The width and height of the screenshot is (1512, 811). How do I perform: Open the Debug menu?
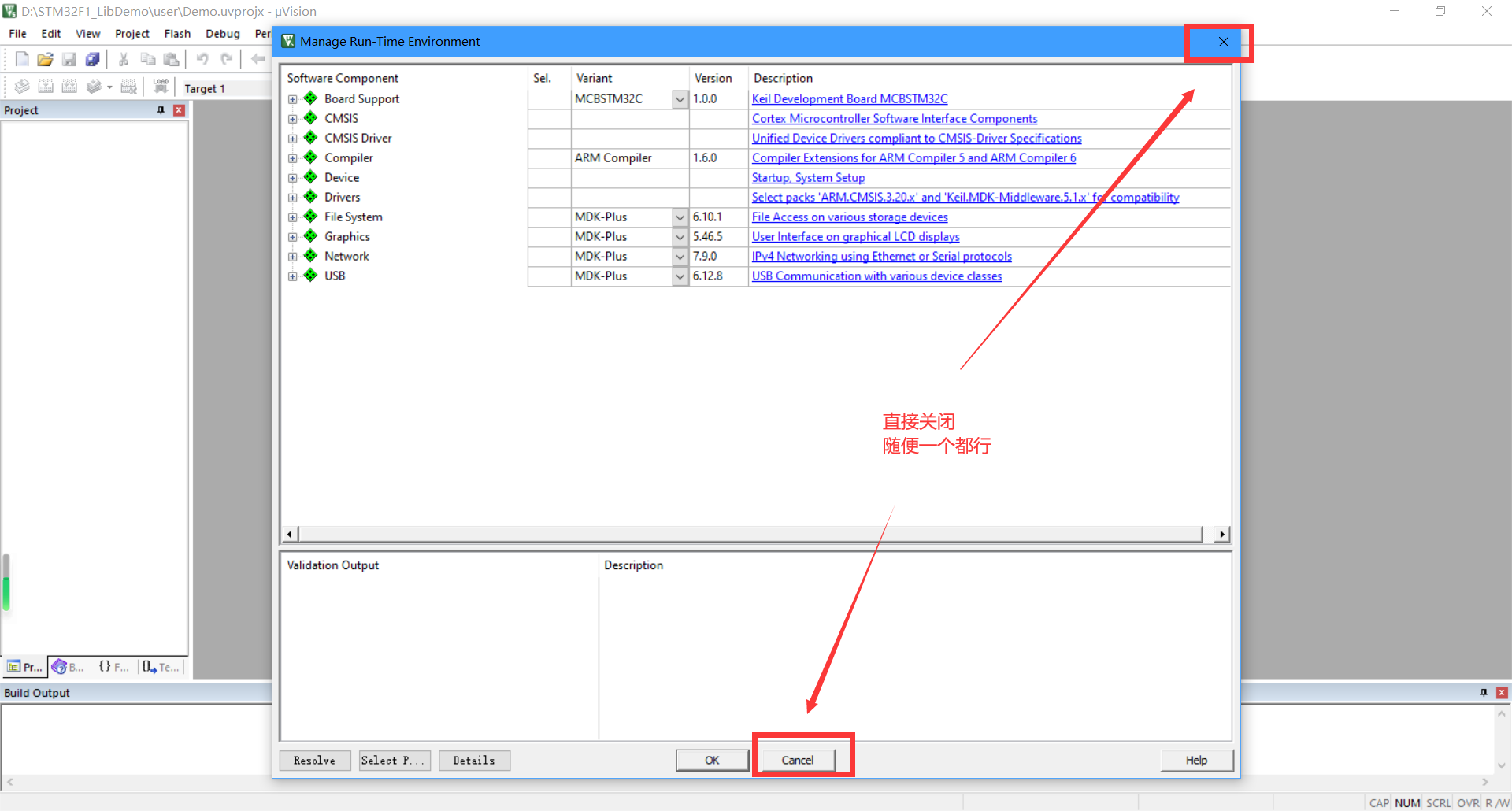coord(223,34)
